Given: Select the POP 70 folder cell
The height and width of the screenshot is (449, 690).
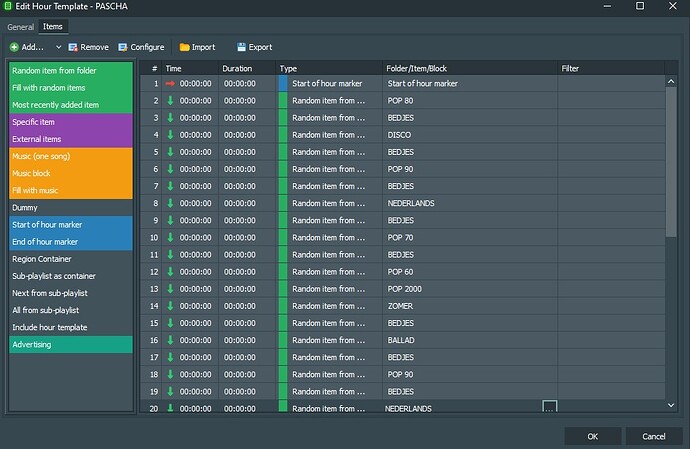Looking at the screenshot, I should pos(470,237).
